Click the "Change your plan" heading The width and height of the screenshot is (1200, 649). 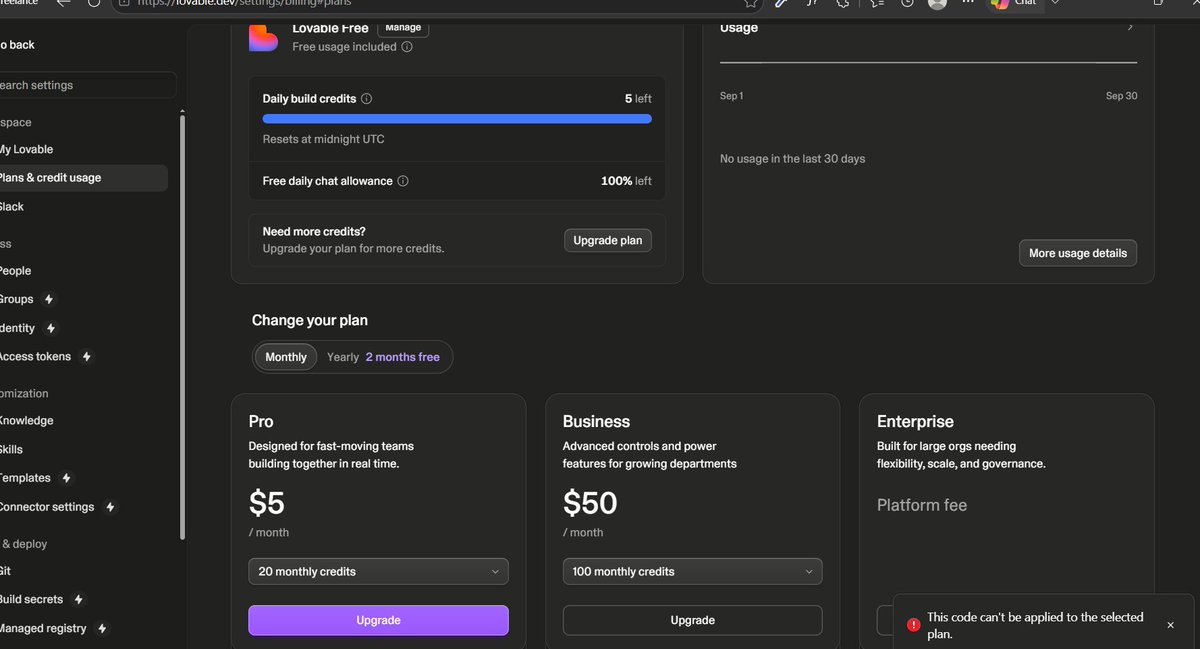point(310,321)
